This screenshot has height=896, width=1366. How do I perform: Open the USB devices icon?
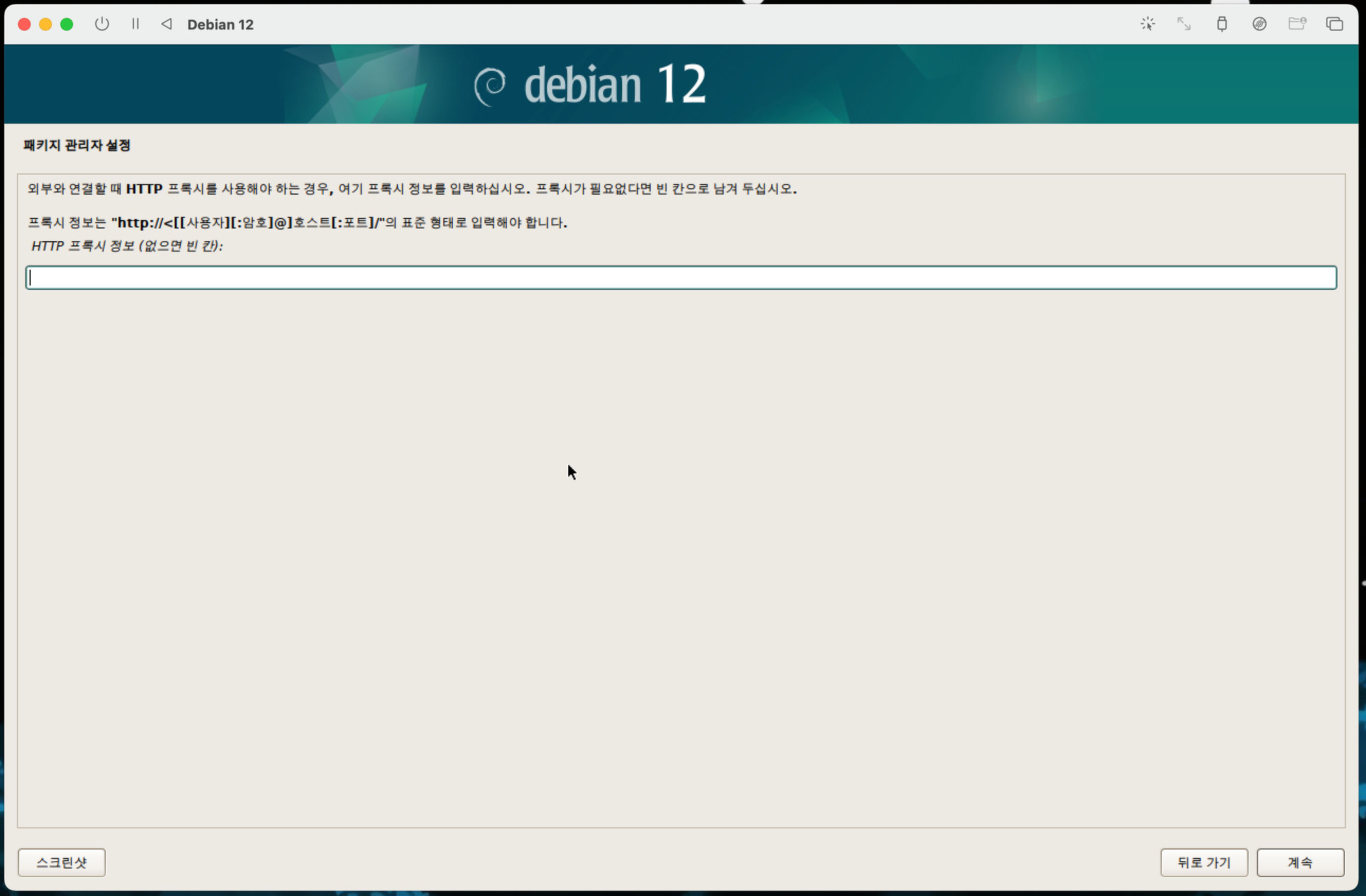[1222, 24]
